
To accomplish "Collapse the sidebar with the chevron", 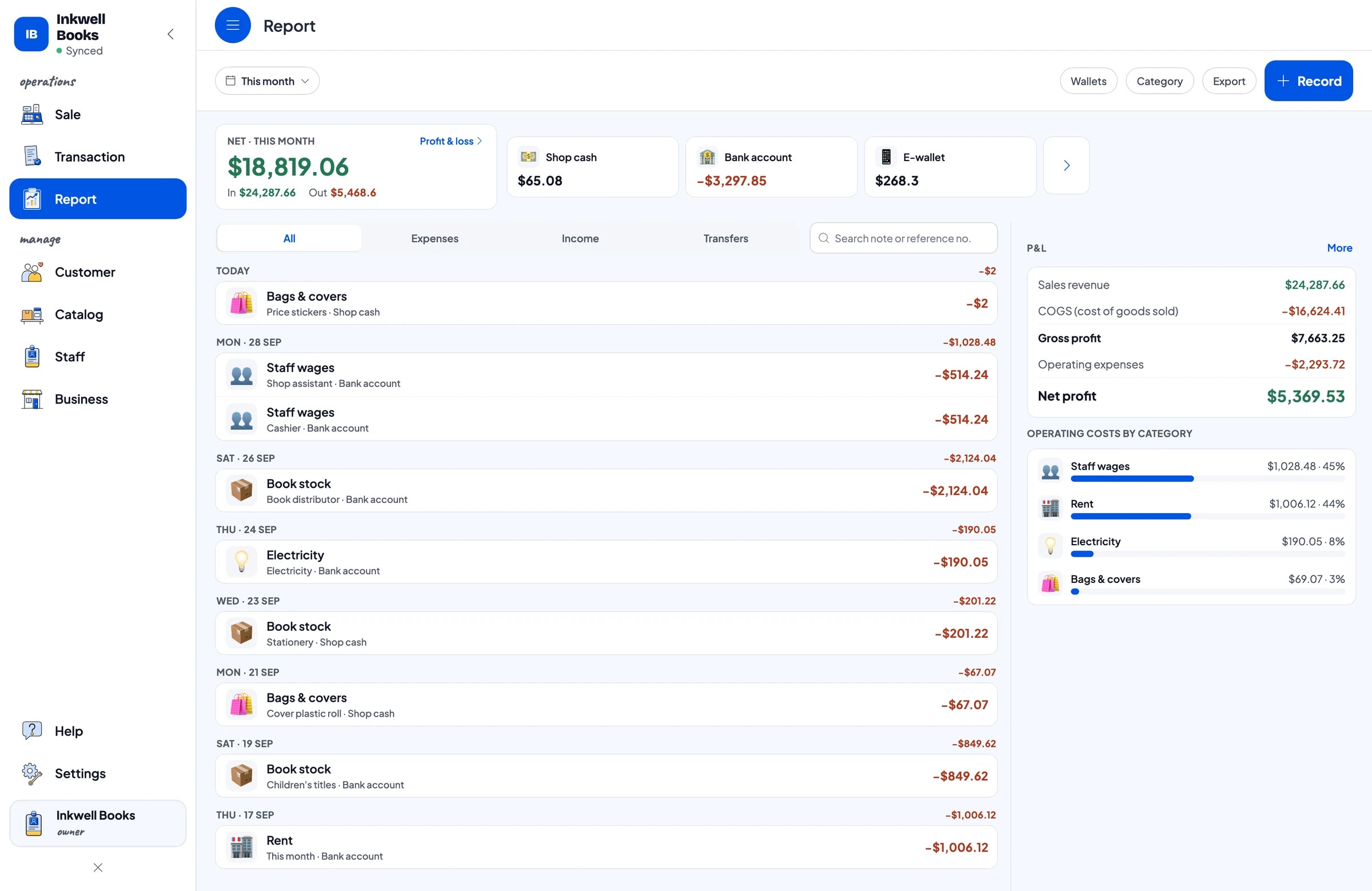I will [170, 34].
